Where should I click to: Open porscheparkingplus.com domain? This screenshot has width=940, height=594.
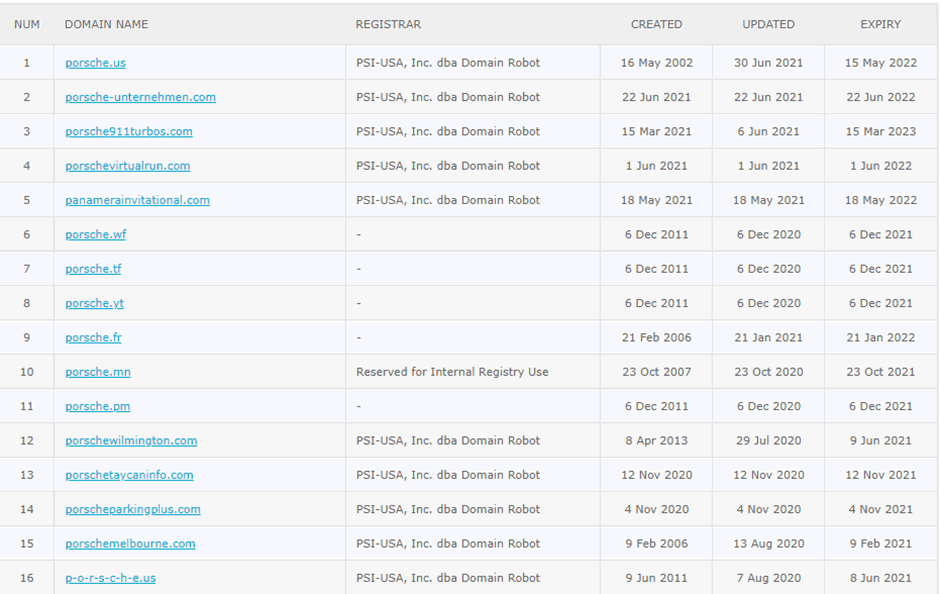[132, 509]
